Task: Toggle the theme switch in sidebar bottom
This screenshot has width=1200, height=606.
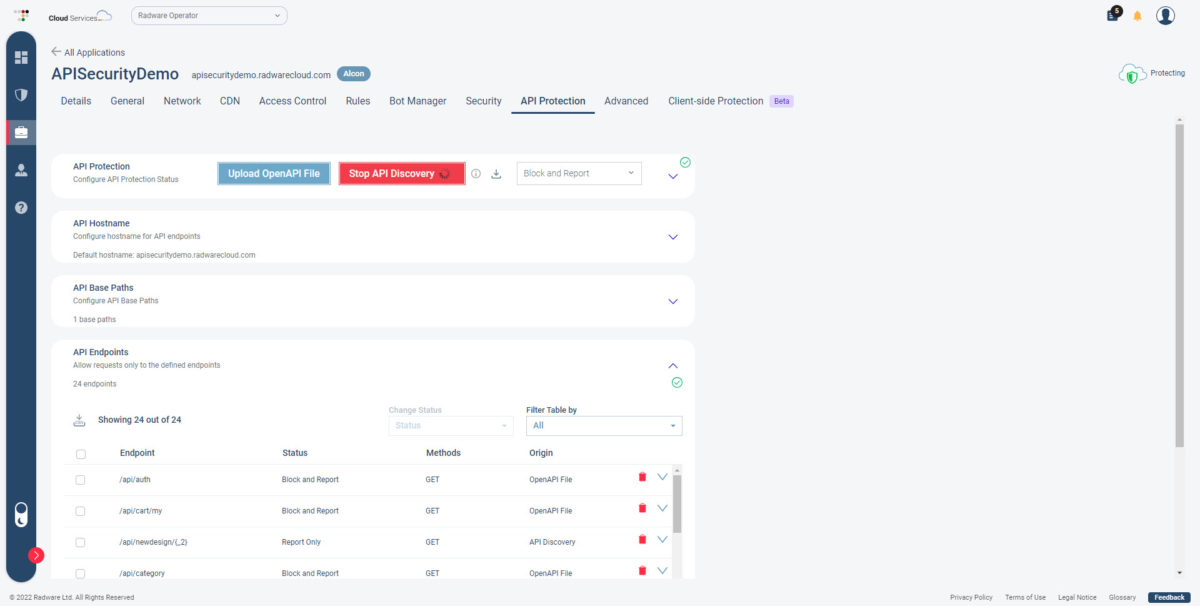Action: point(21,514)
